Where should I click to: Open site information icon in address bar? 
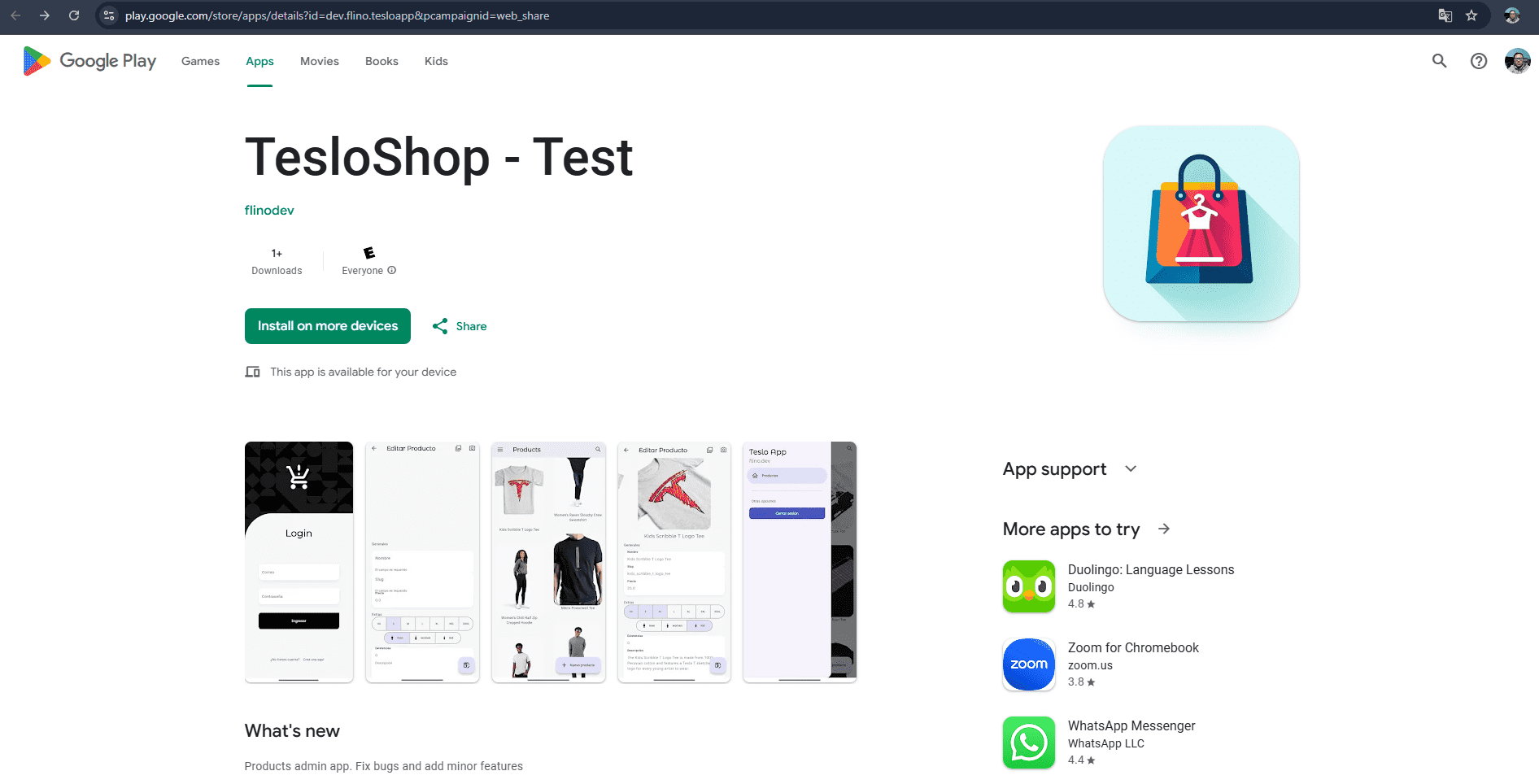point(109,15)
